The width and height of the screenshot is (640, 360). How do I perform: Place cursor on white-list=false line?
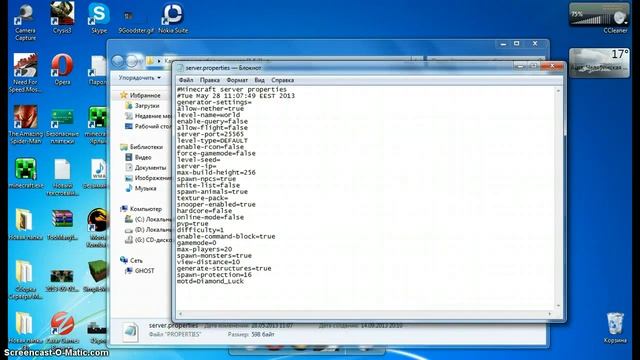point(208,185)
